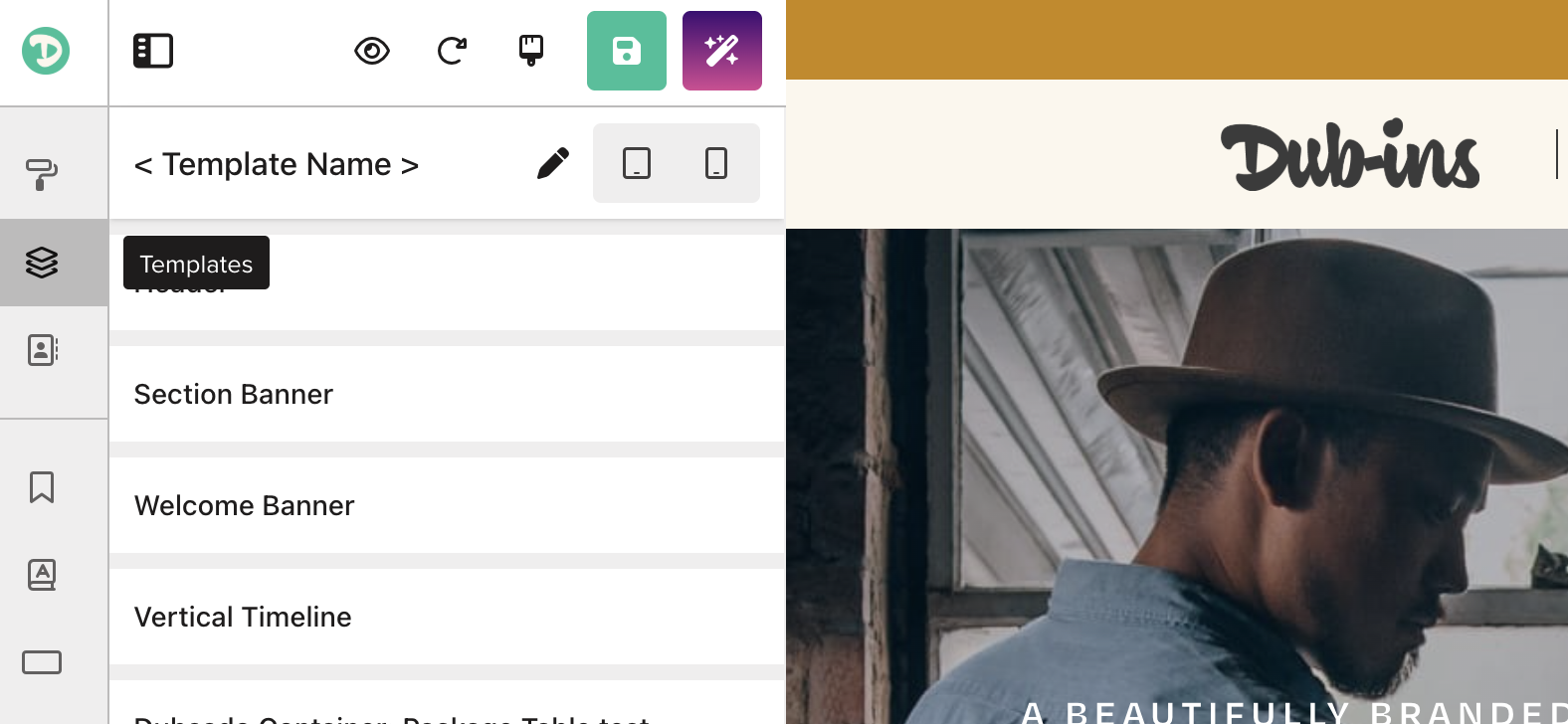Click the green Dubsado logo icon
Viewport: 1568px width, 724px height.
[x=46, y=51]
